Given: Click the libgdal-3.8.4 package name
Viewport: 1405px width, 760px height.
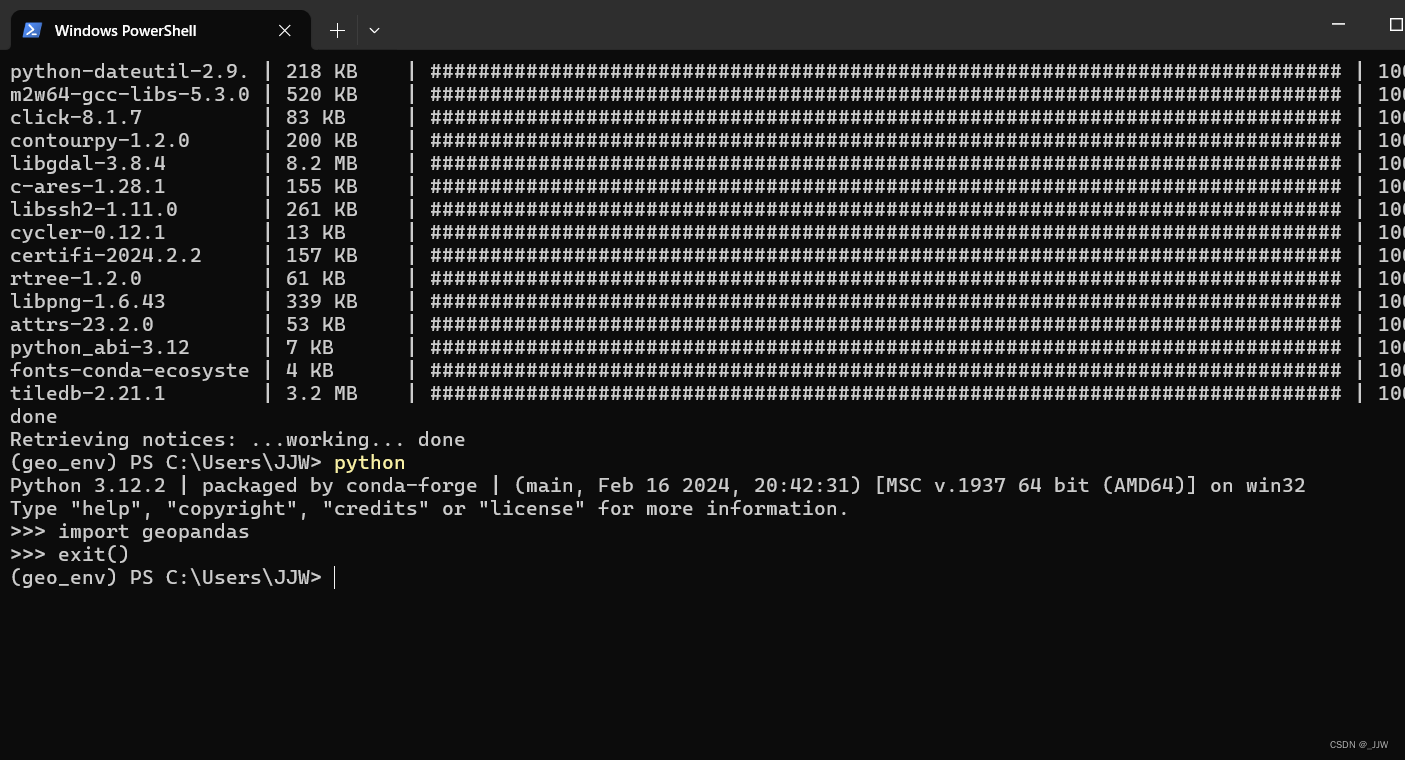Looking at the screenshot, I should (88, 163).
